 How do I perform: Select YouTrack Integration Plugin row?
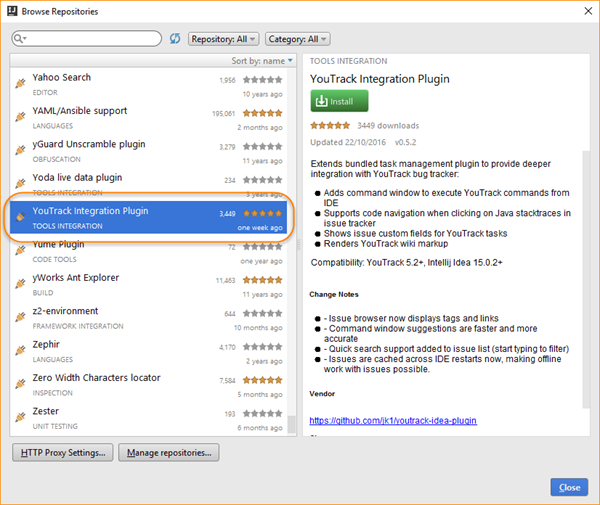tap(148, 217)
